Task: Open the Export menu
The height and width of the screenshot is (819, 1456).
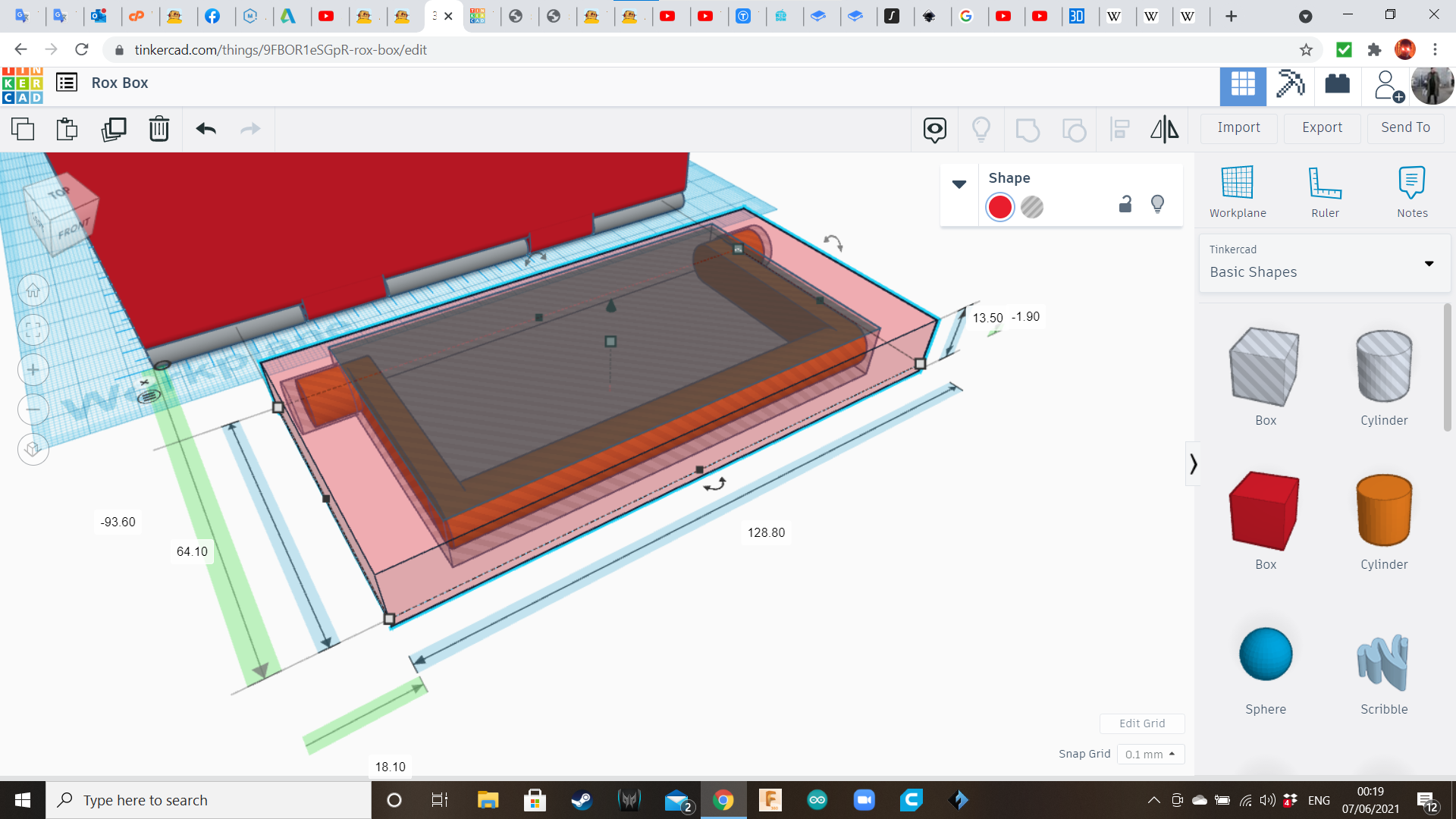Action: pyautogui.click(x=1322, y=127)
